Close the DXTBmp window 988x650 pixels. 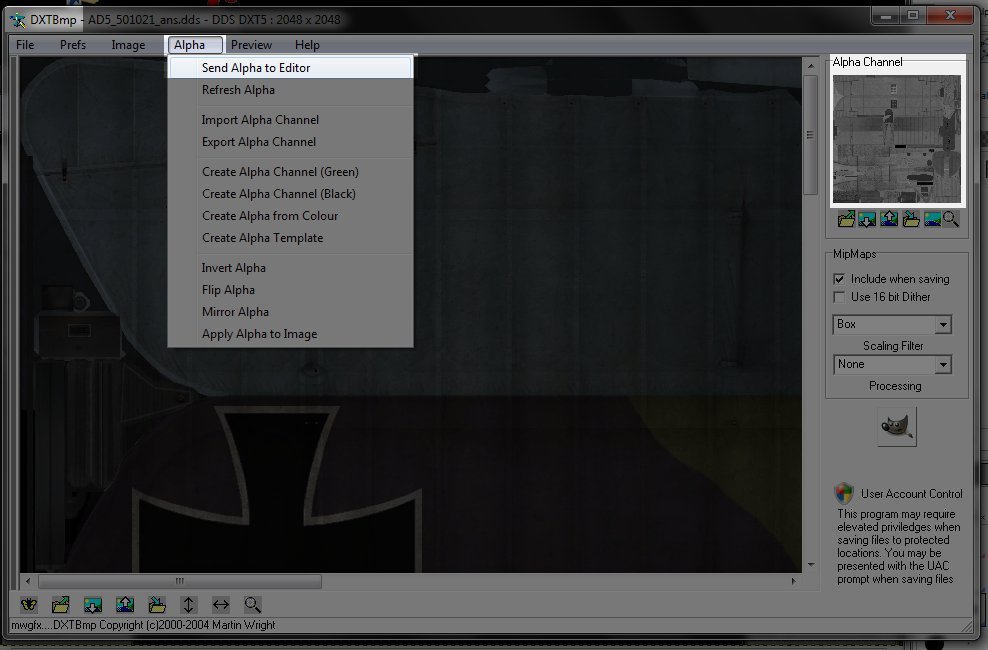coord(951,15)
